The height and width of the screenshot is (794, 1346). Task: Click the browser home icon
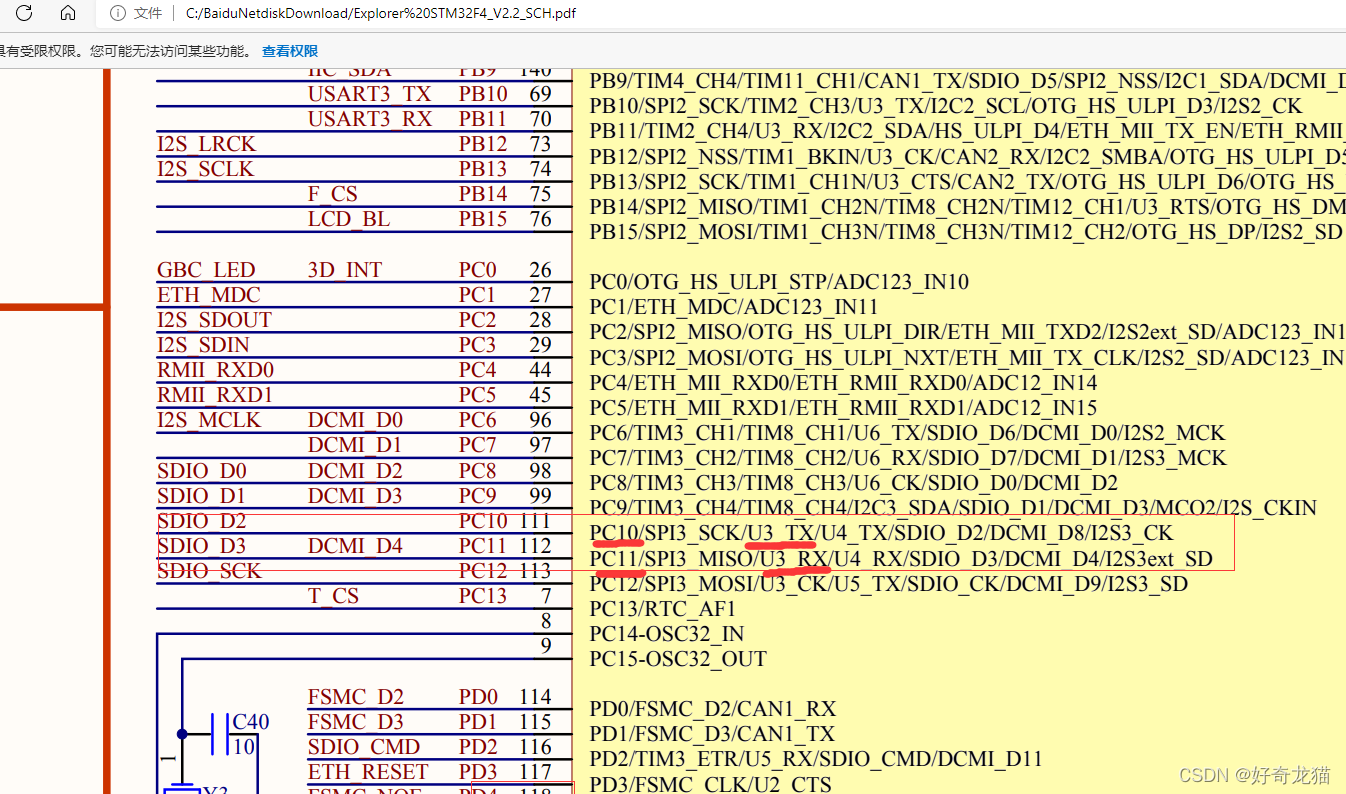click(68, 13)
